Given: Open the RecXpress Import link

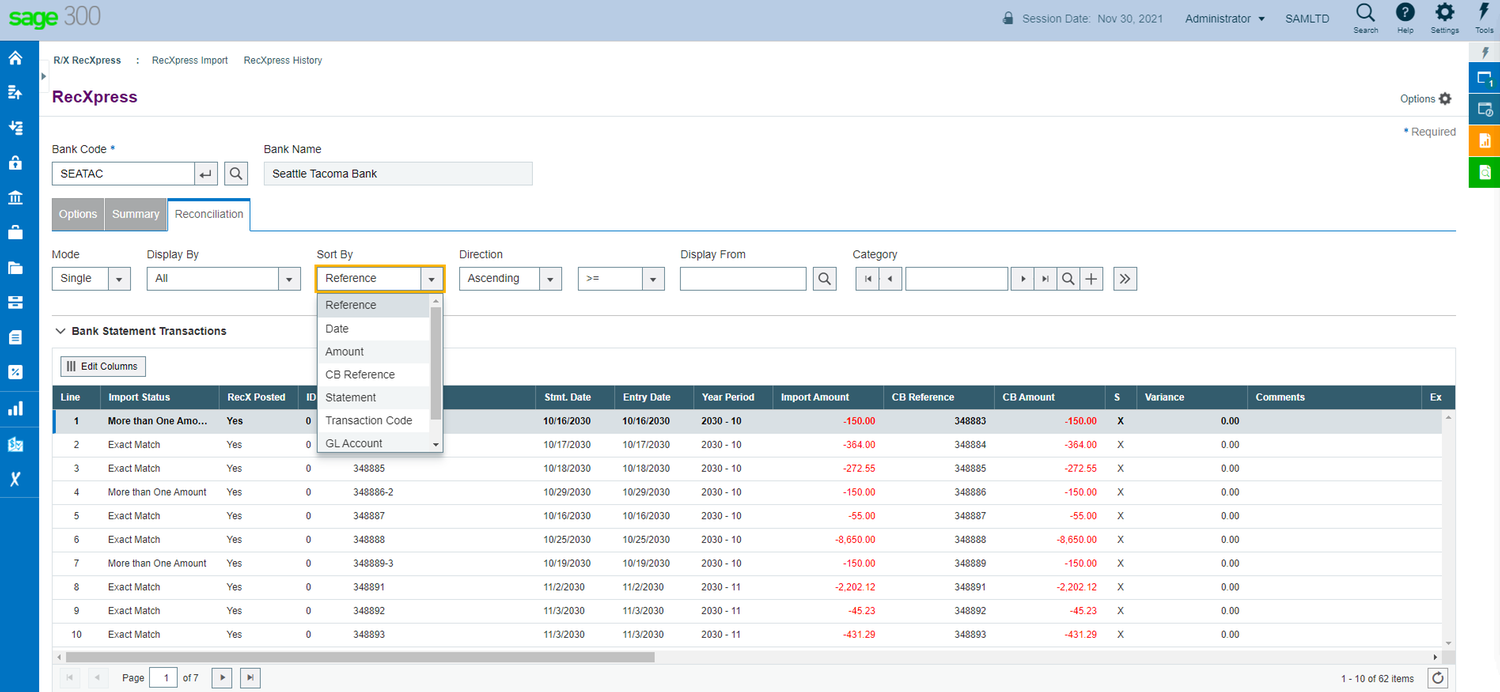Looking at the screenshot, I should click(x=190, y=60).
